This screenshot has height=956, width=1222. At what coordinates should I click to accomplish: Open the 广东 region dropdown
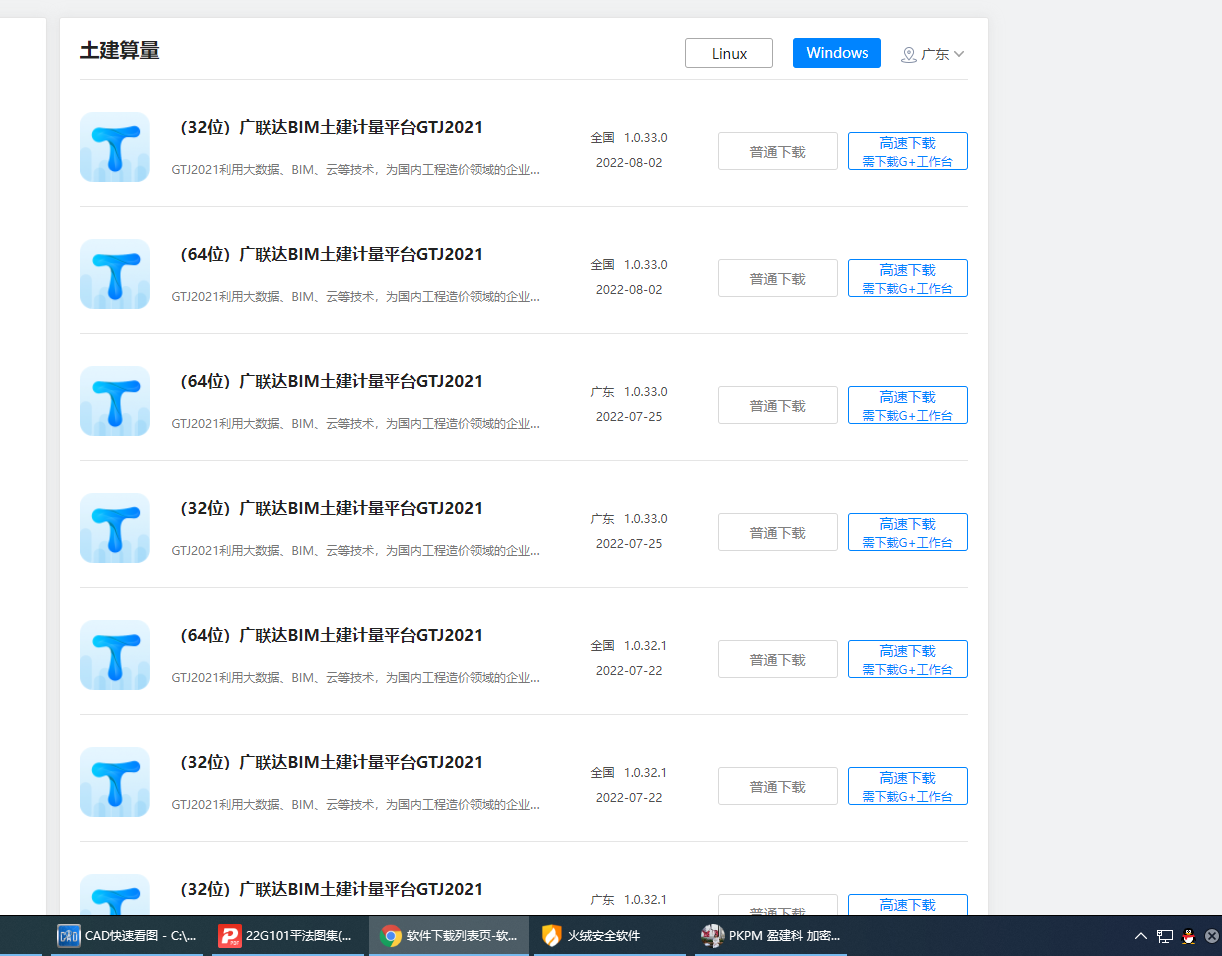933,54
